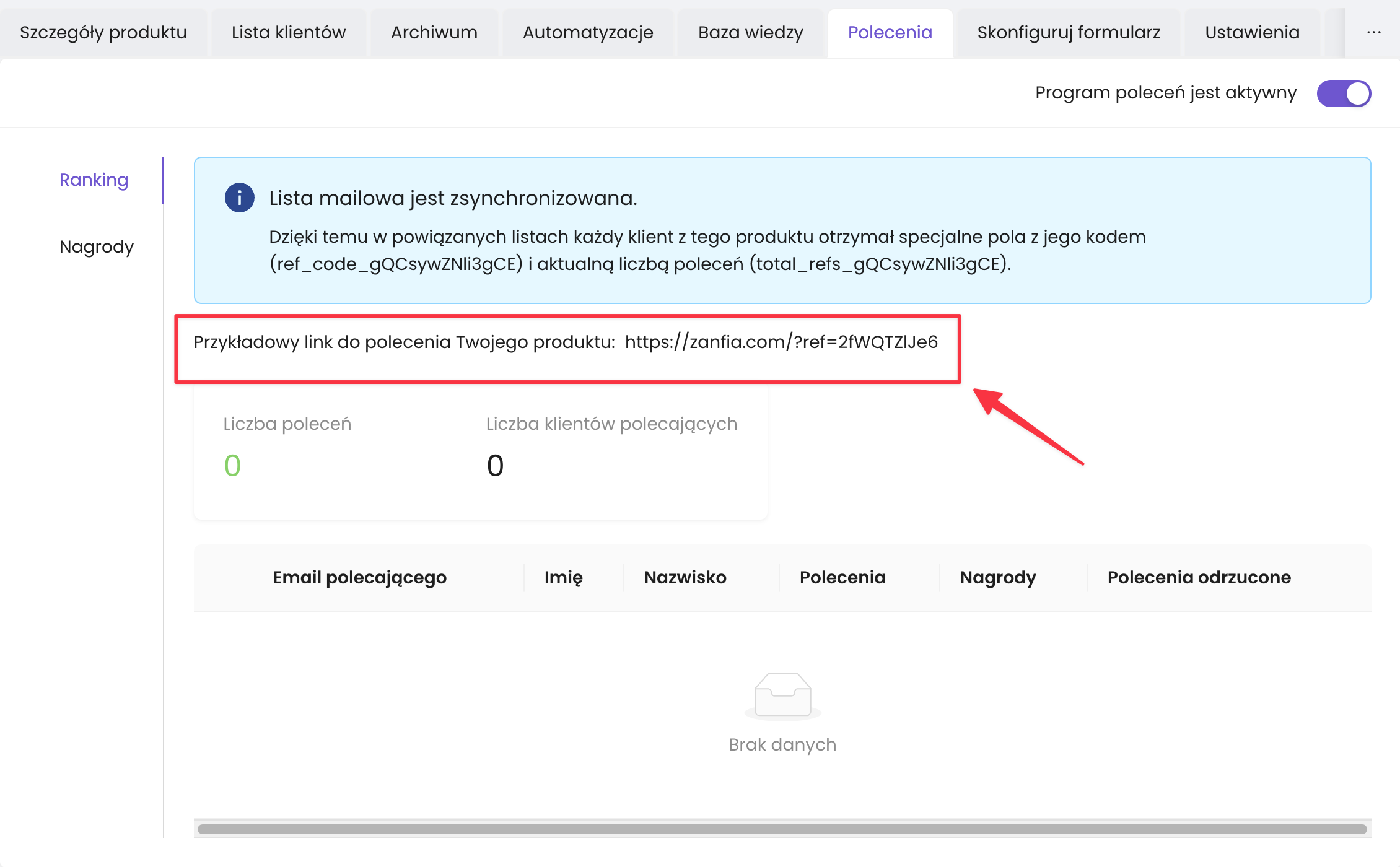The image size is (1400, 867).
Task: Open the 'Archiwum' tab
Action: coord(434,32)
